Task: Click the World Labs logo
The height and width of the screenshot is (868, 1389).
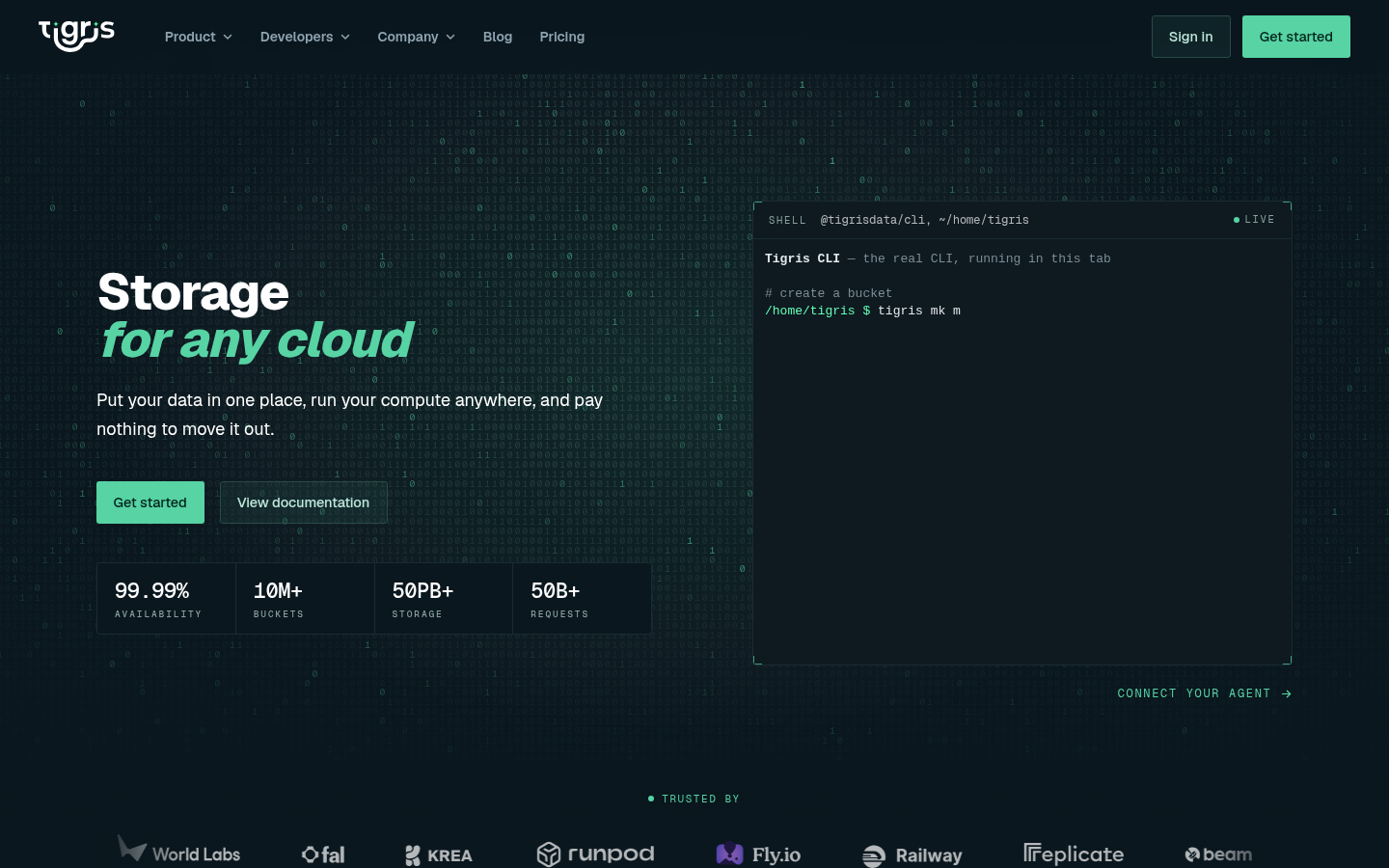Action: tap(178, 851)
